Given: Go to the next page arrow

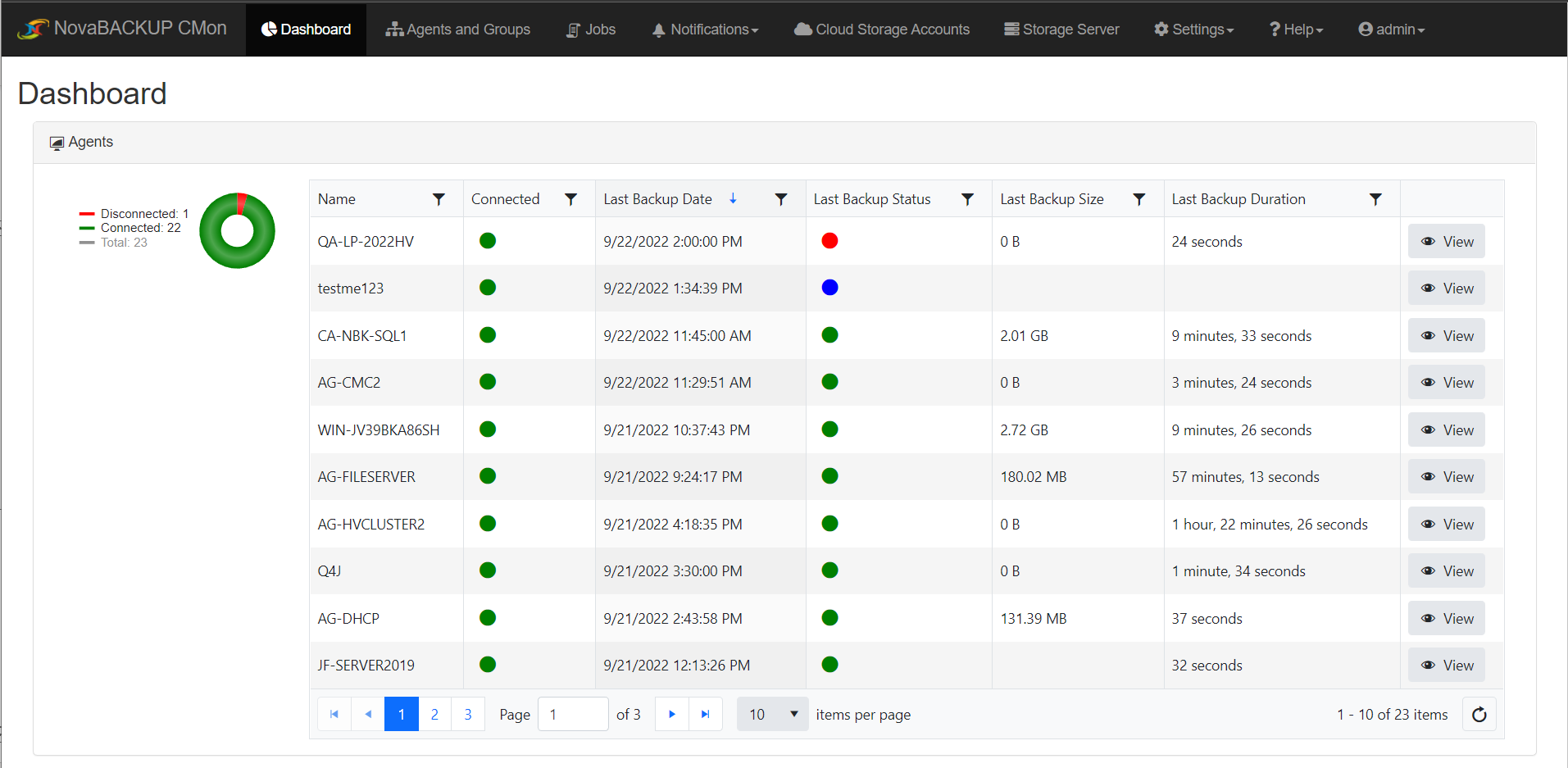Looking at the screenshot, I should (x=672, y=714).
